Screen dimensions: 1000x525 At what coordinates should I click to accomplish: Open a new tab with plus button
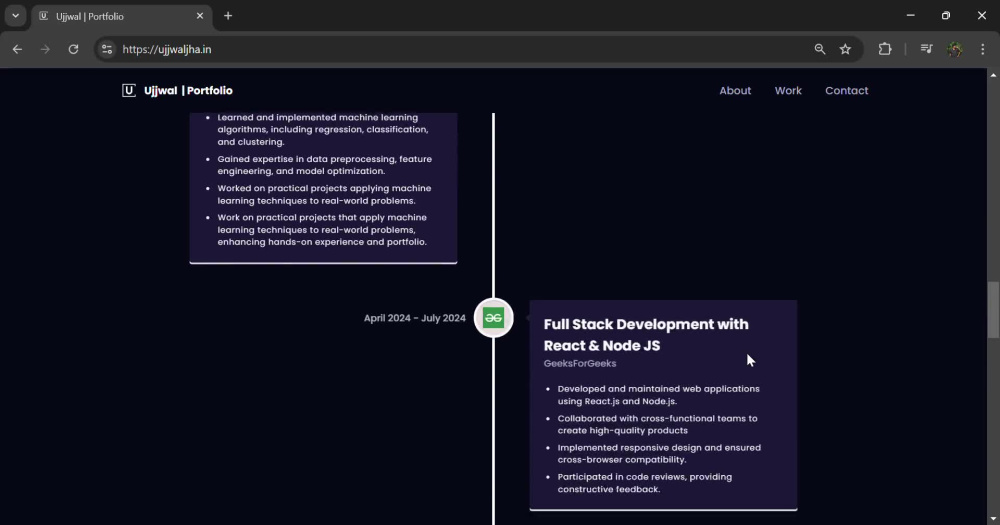point(228,16)
